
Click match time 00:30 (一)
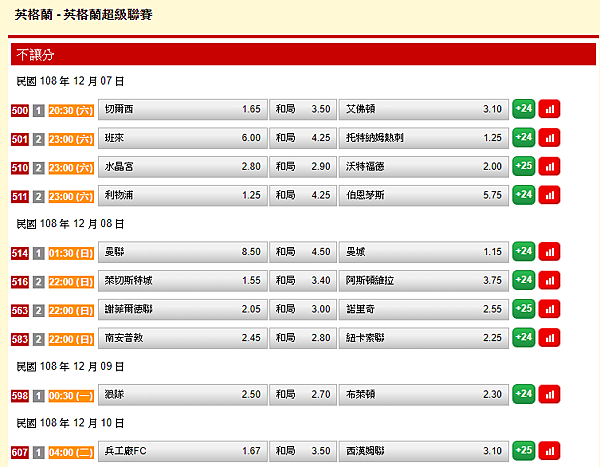coord(71,396)
